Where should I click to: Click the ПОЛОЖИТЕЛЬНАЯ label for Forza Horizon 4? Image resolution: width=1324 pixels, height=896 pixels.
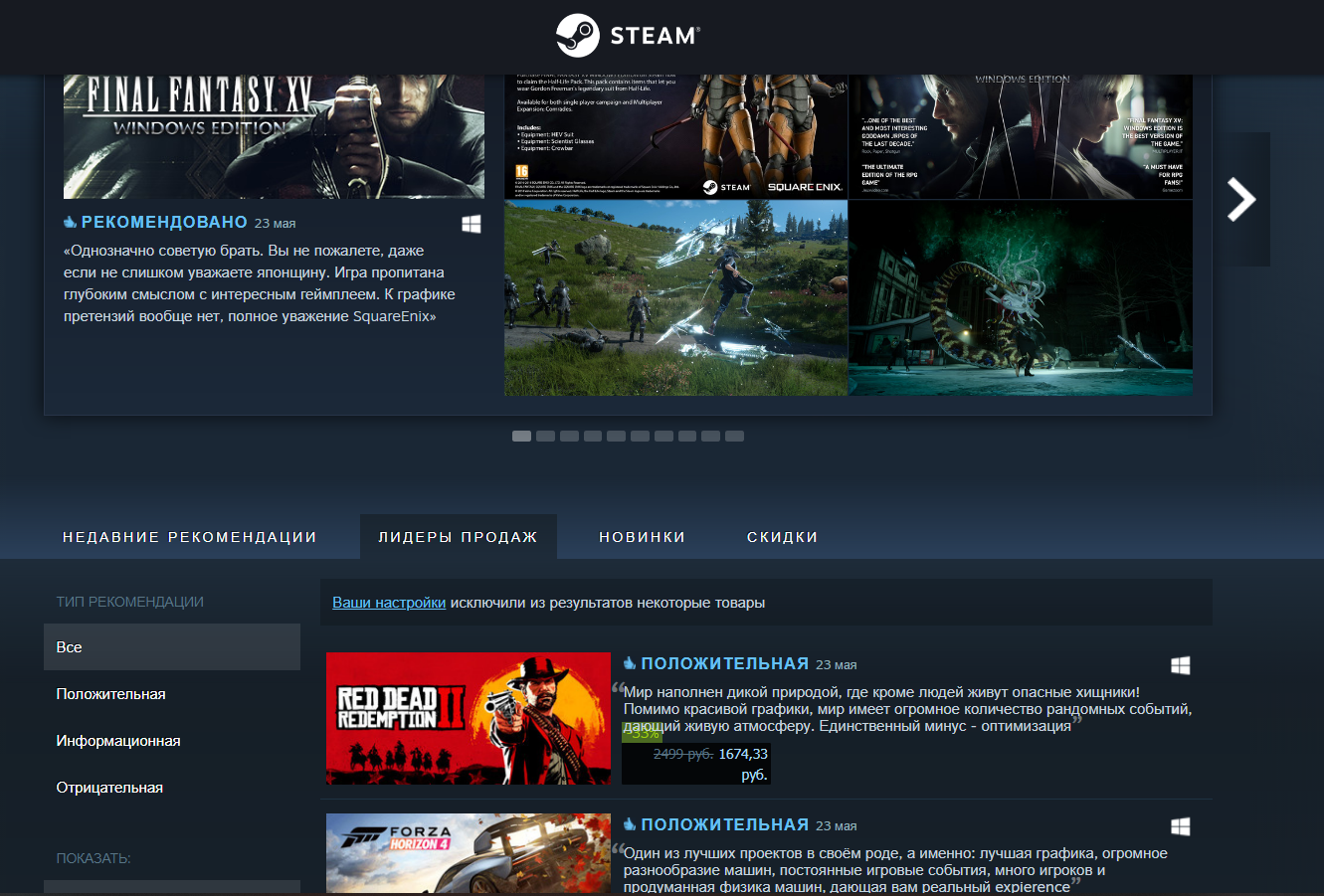click(725, 824)
